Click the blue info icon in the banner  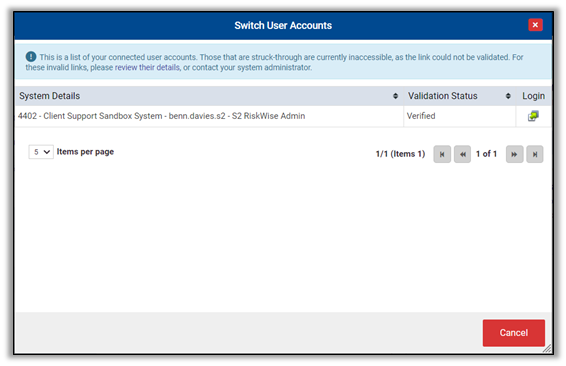31,57
